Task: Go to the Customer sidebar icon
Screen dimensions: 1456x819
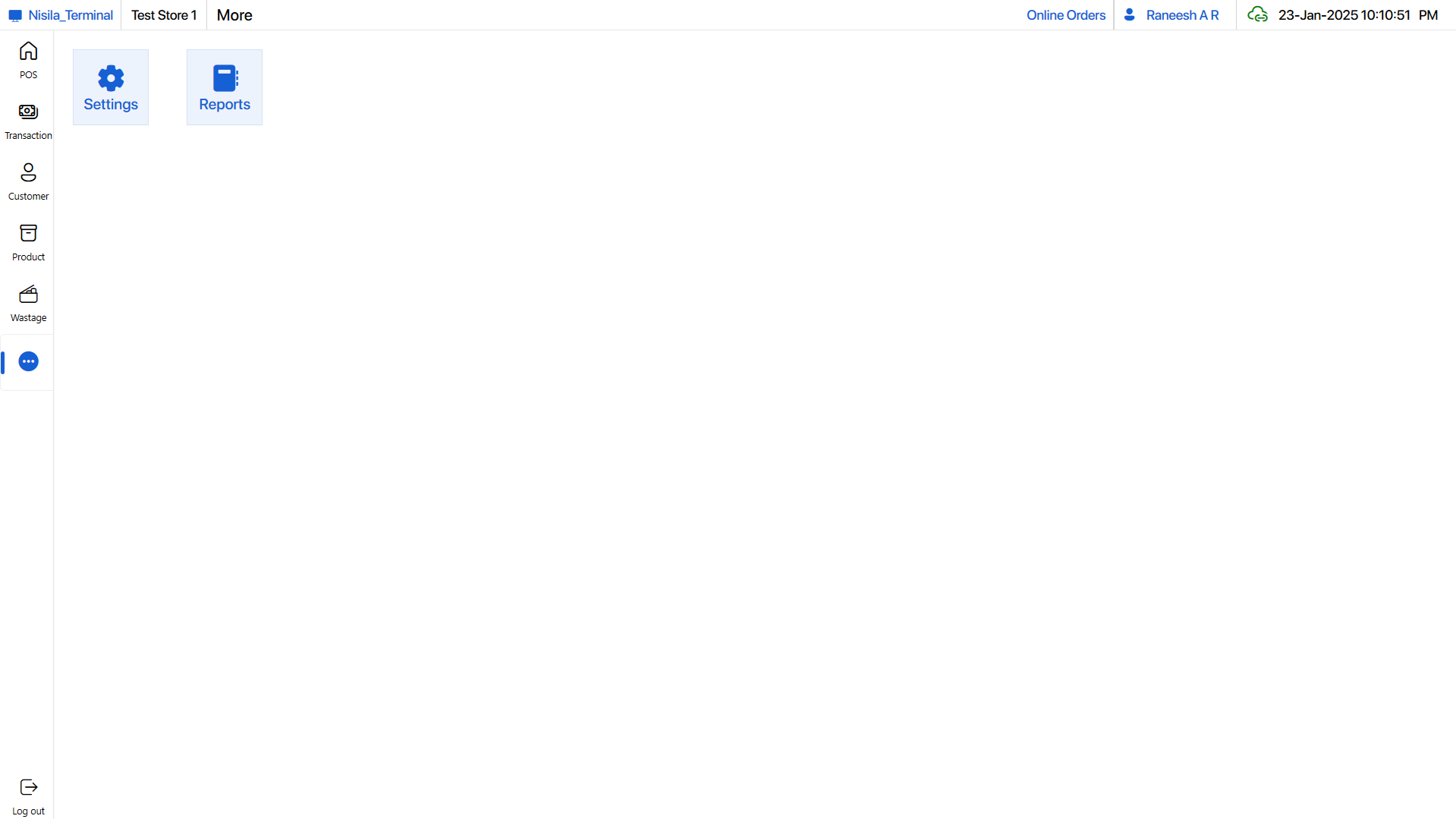Action: click(x=28, y=173)
